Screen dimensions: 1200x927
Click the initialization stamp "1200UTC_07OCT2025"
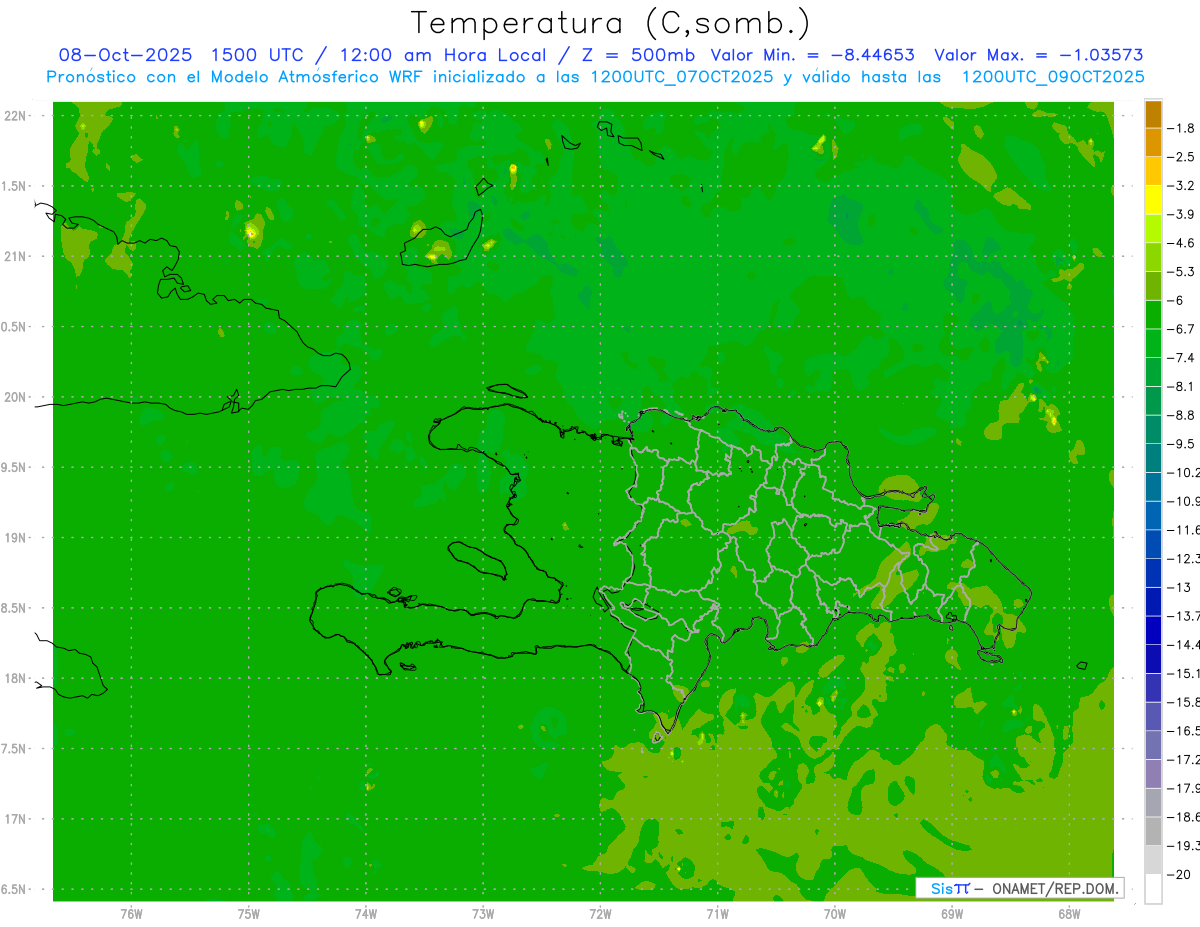682,77
